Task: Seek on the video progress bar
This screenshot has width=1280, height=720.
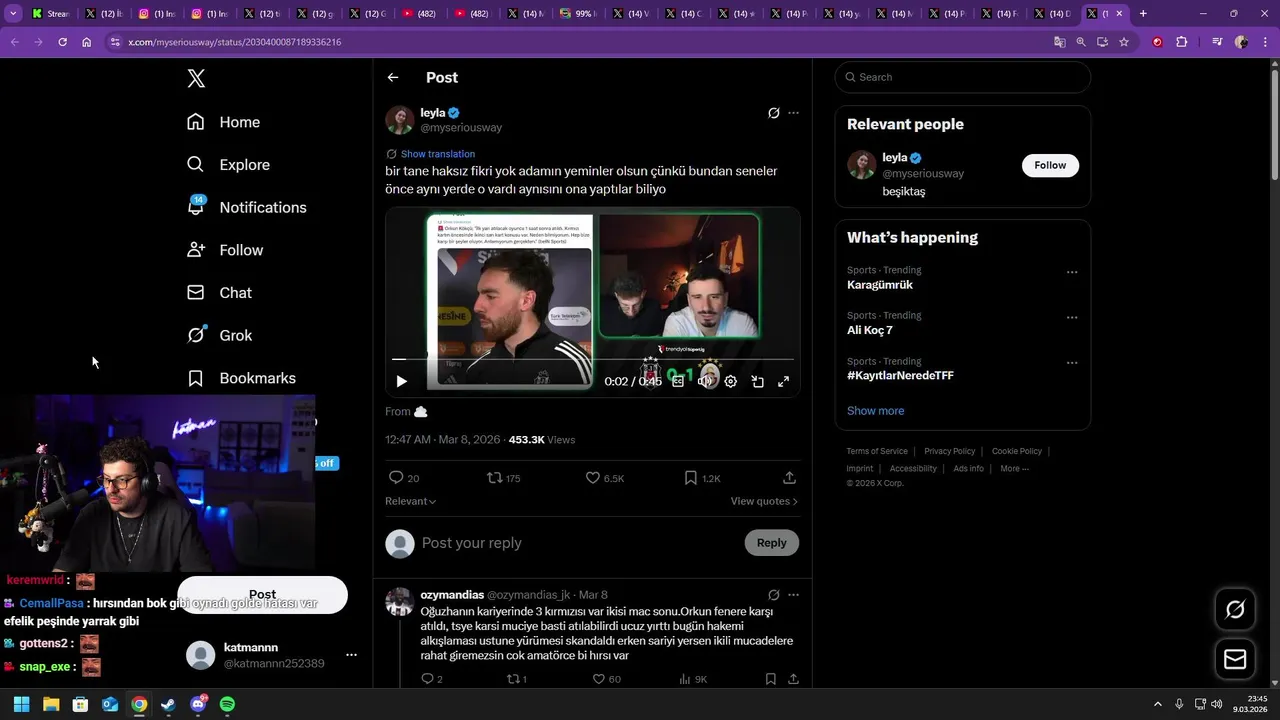Action: 592,358
